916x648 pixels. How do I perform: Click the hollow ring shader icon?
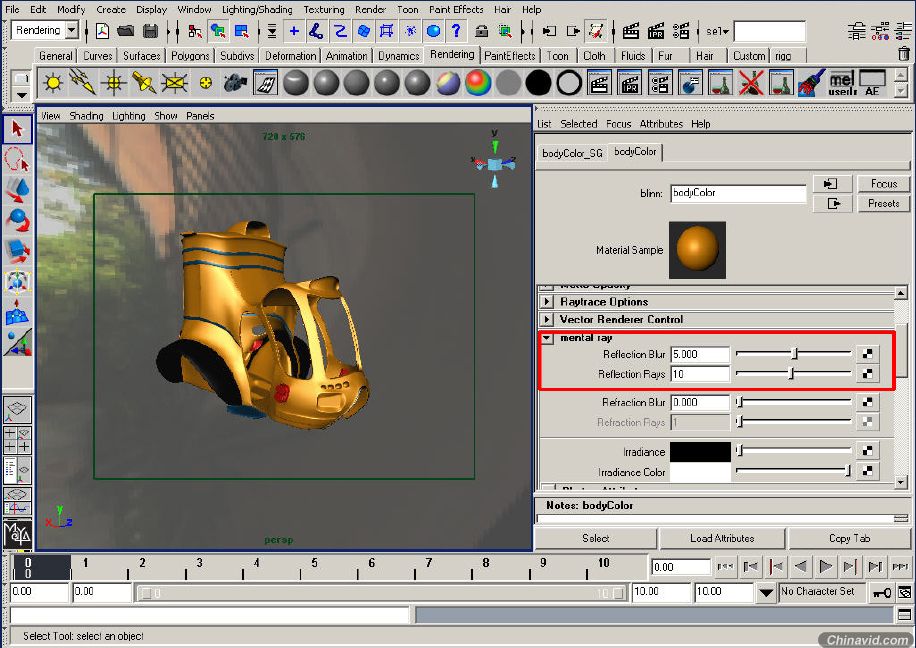(x=569, y=82)
